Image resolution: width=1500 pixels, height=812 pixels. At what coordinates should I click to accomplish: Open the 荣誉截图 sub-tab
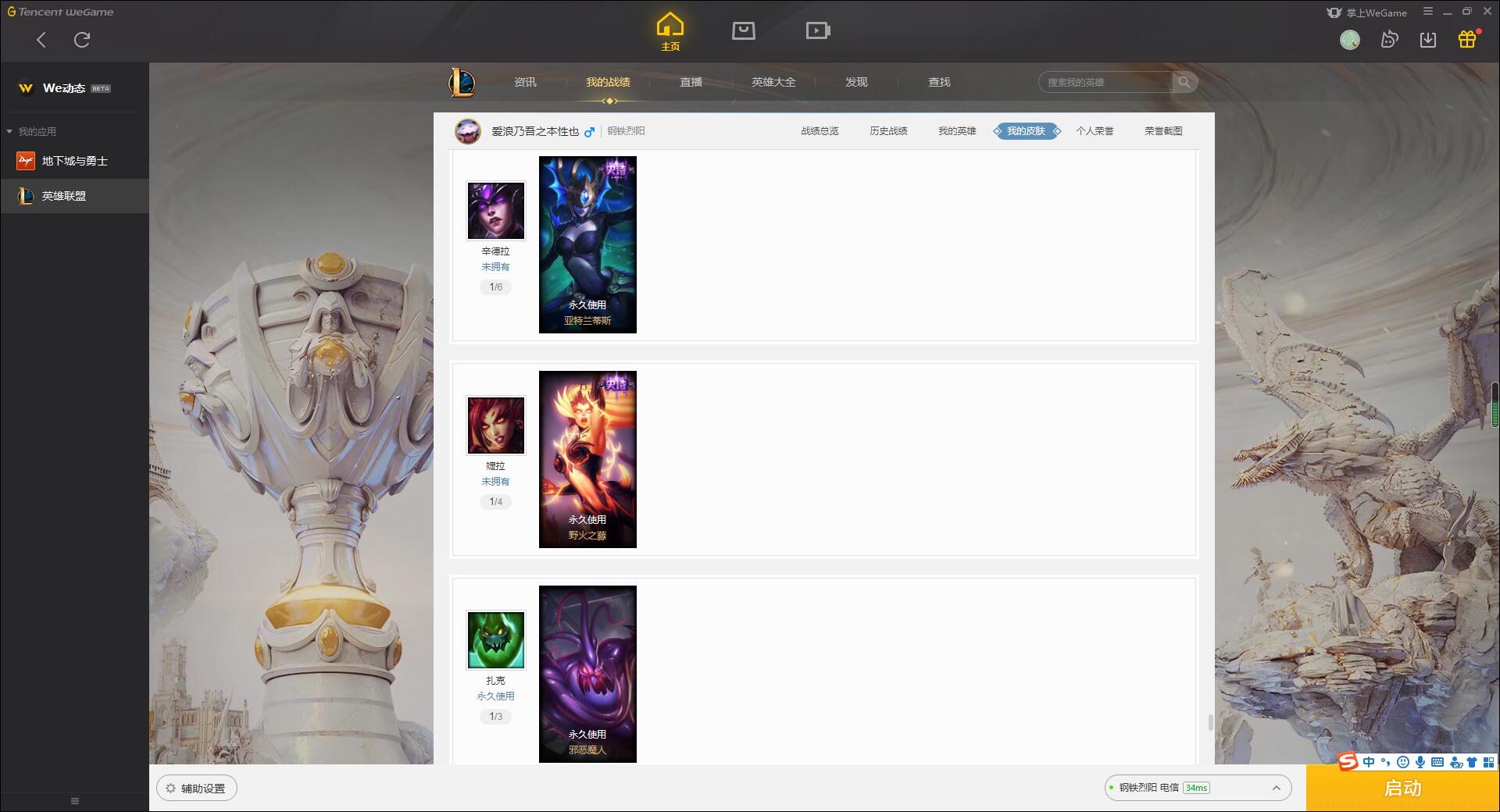(1163, 131)
